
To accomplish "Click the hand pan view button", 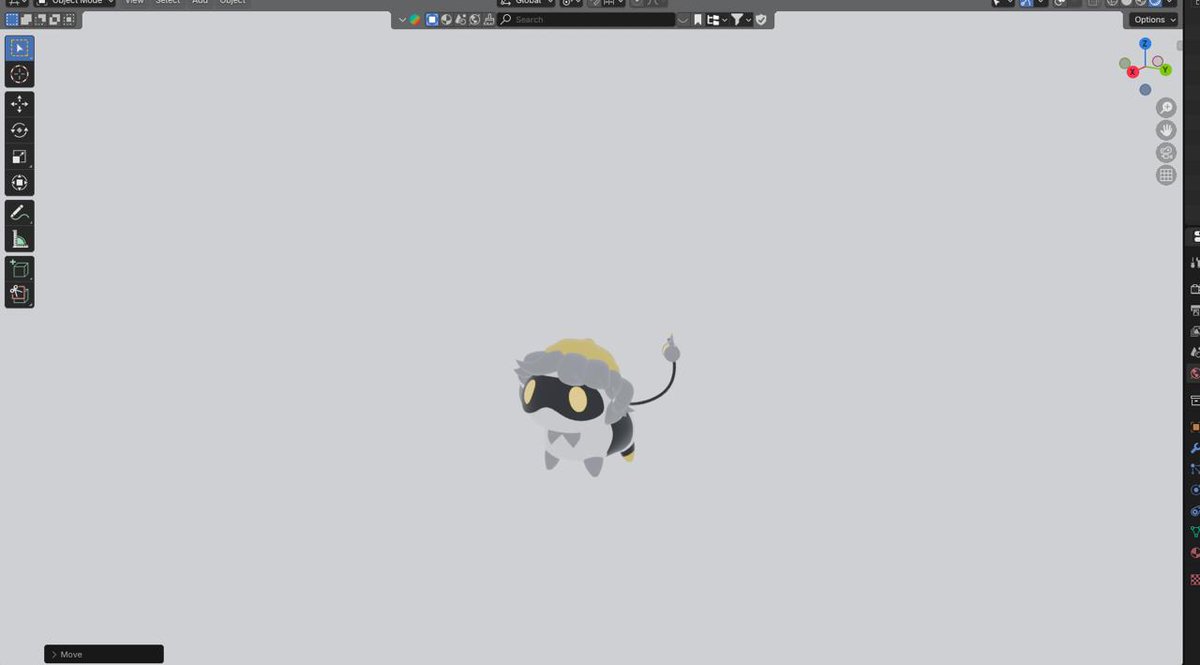I will pos(1166,130).
